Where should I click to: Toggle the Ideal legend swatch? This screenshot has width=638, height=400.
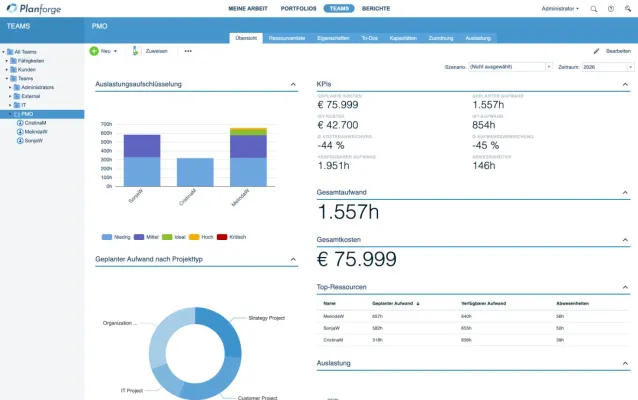tap(167, 237)
